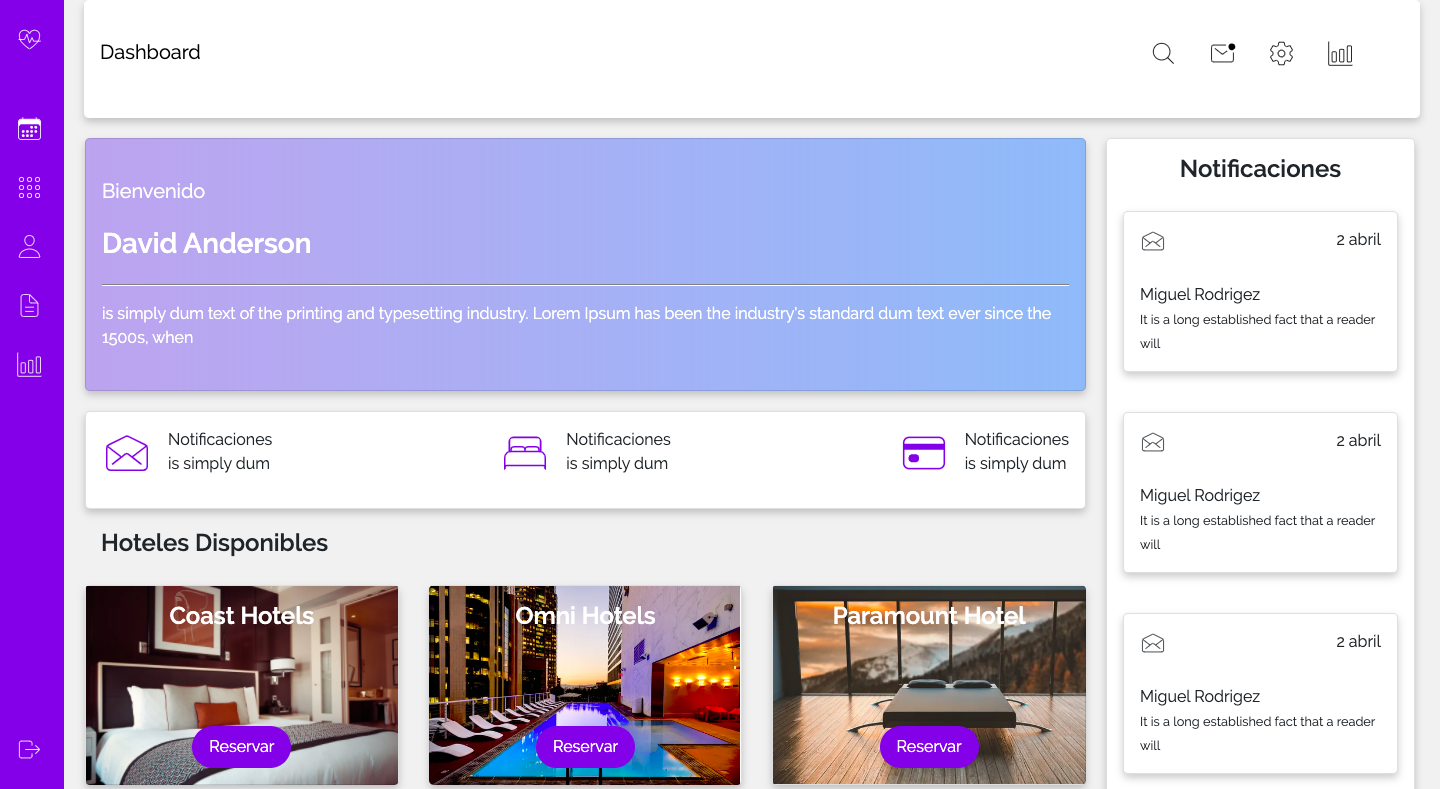This screenshot has width=1440, height=789.
Task: Select the bed icon on the middle Notificaciones card
Action: pyautogui.click(x=524, y=452)
